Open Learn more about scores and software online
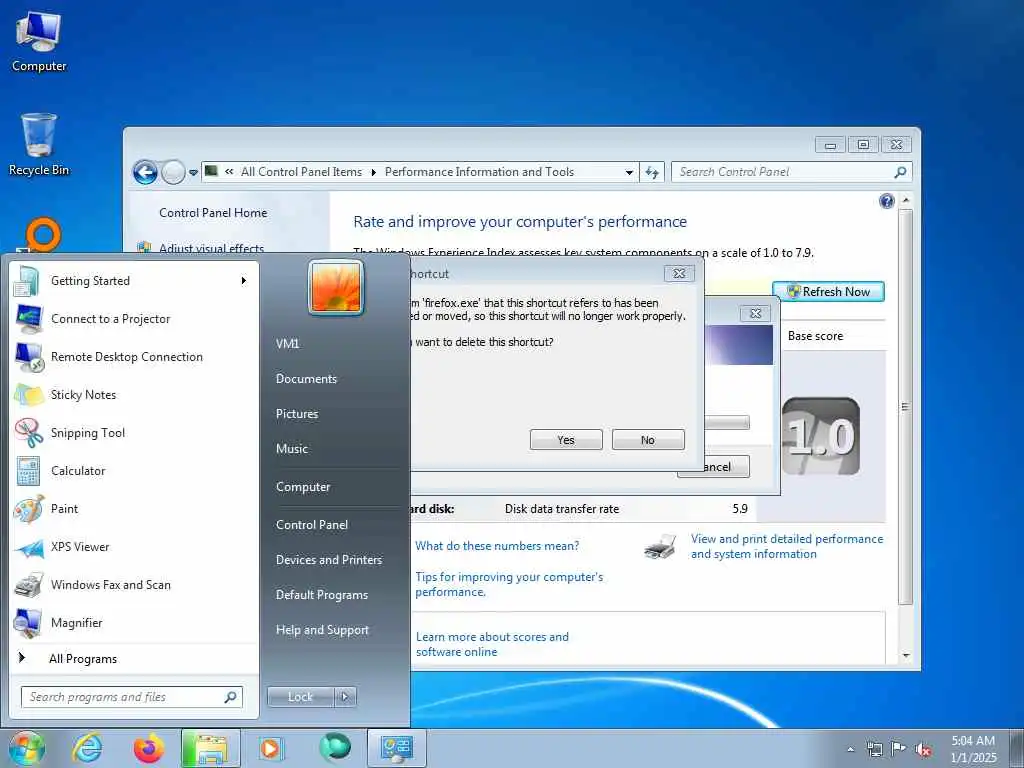 492,644
